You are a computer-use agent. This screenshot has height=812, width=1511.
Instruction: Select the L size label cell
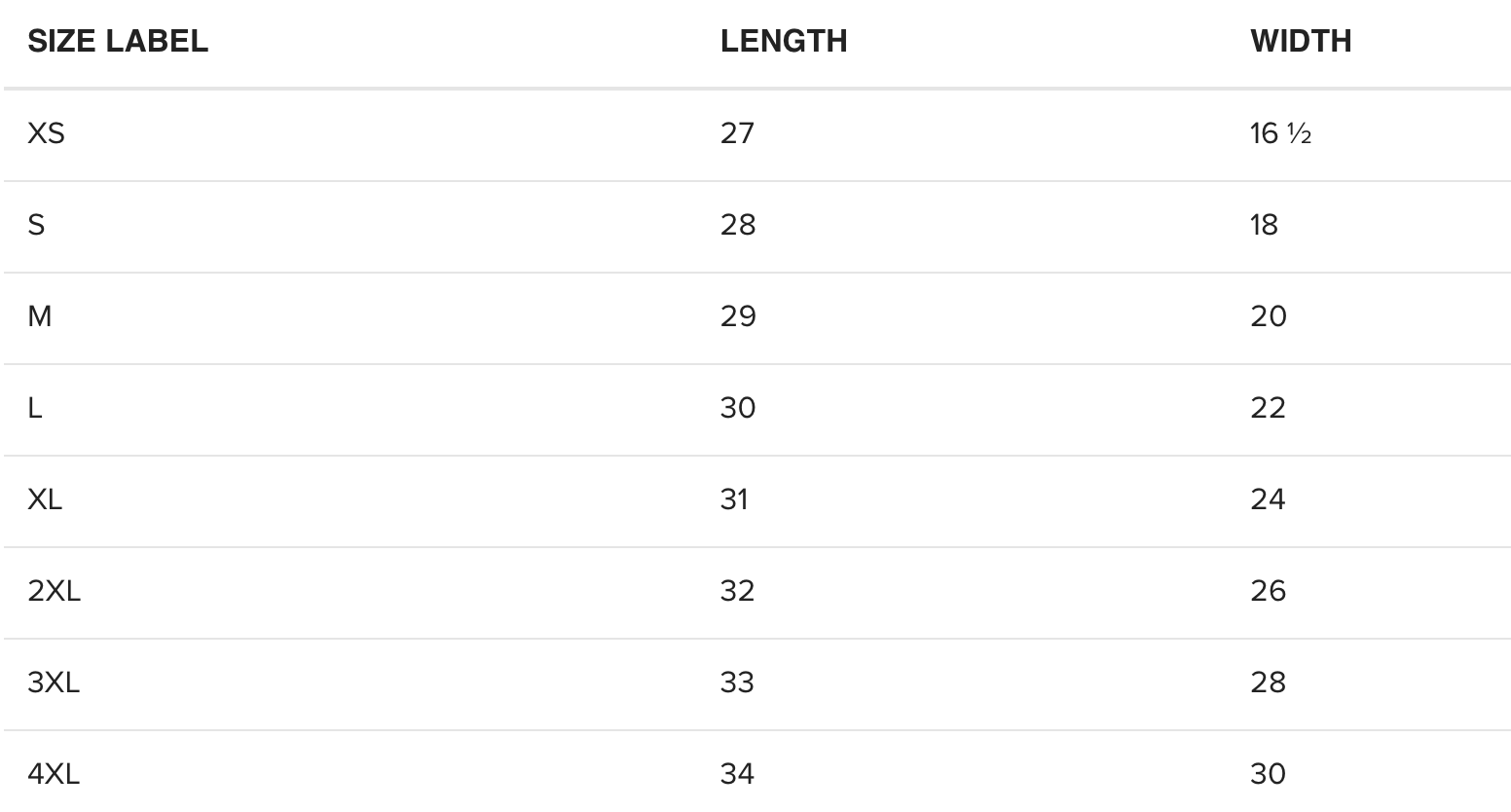35,408
